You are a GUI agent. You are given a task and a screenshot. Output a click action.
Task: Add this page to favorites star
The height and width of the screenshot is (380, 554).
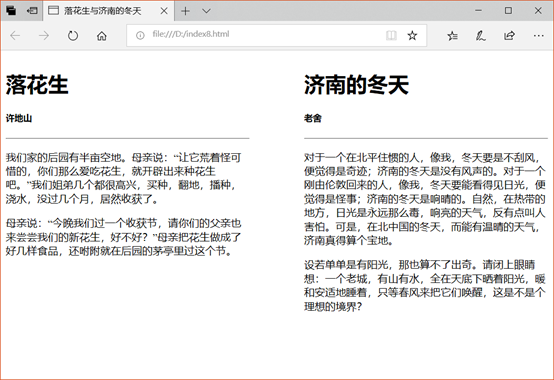(x=412, y=35)
